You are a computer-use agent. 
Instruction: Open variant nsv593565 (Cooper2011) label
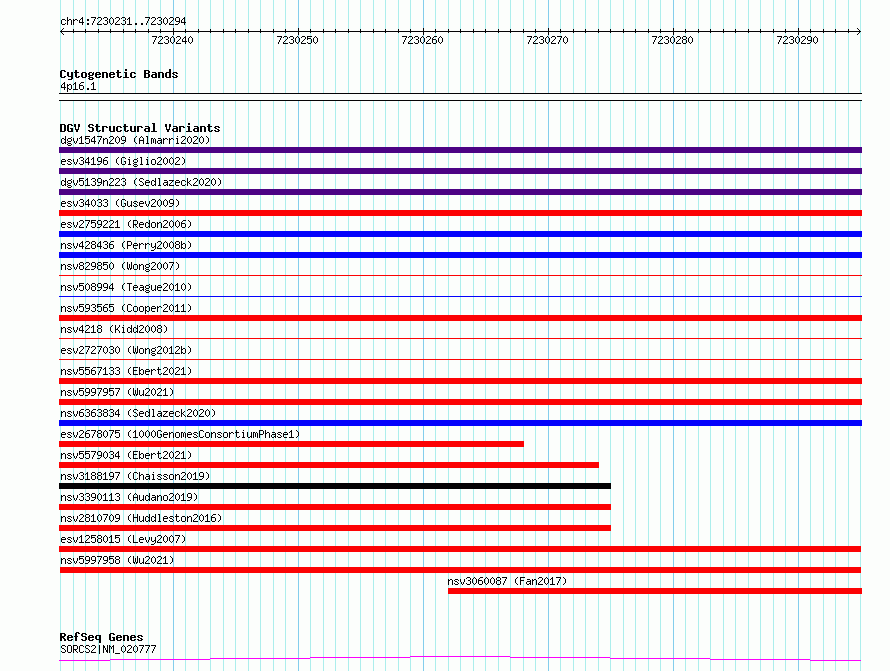coord(126,308)
